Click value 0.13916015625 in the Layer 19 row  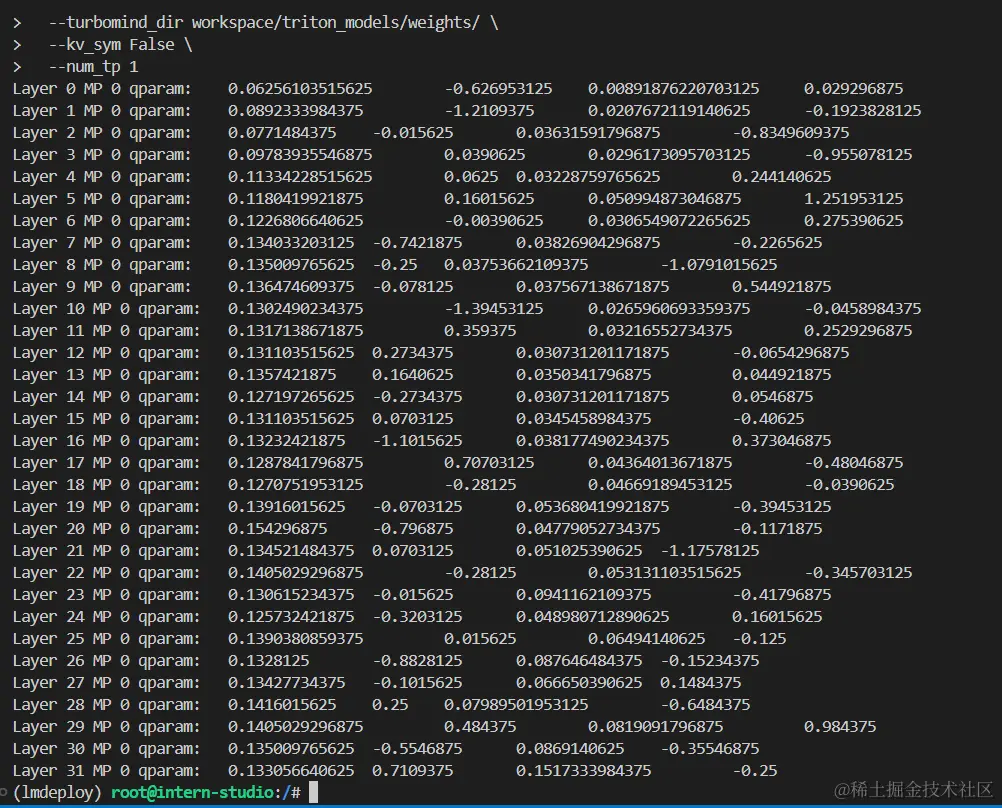coord(286,506)
